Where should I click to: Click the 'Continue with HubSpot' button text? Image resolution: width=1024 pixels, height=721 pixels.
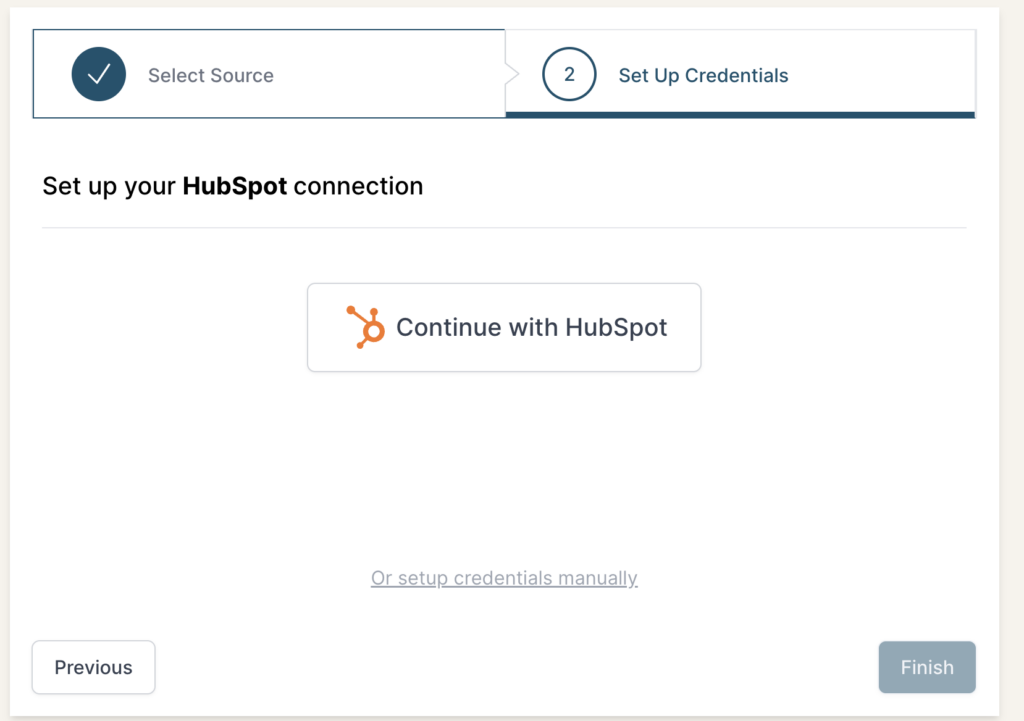(531, 327)
